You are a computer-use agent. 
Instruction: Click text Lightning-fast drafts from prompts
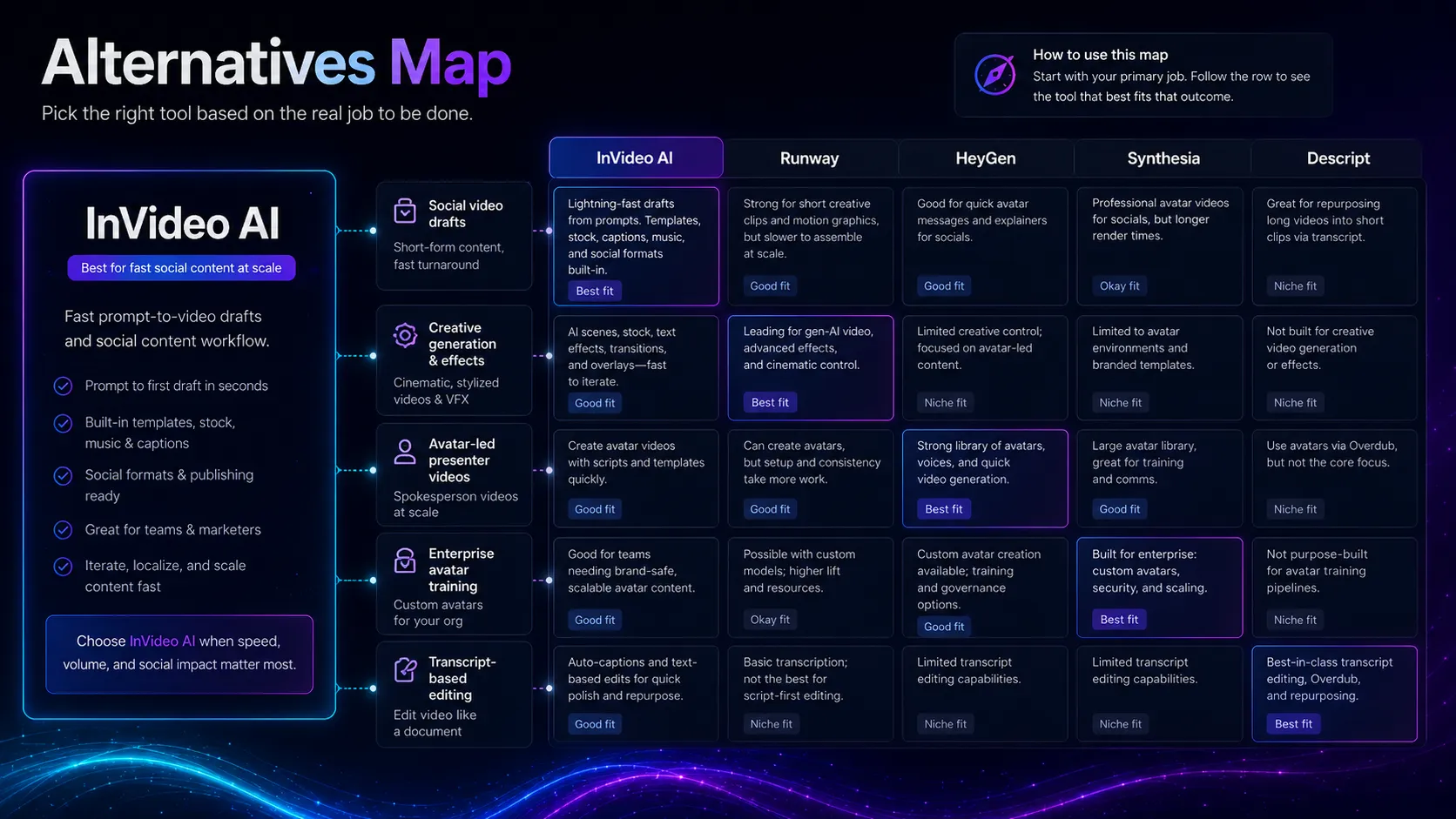tap(634, 237)
